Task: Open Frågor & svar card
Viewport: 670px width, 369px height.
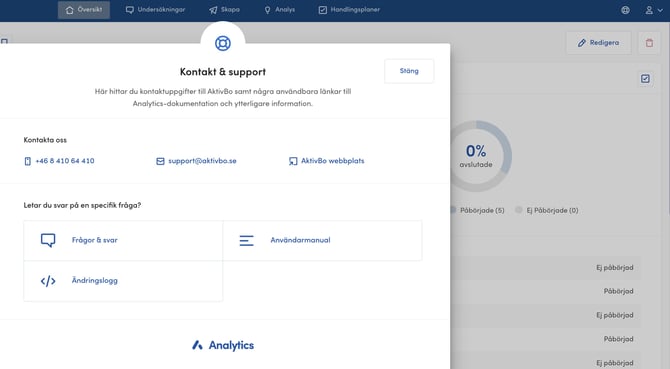Action: [x=123, y=240]
